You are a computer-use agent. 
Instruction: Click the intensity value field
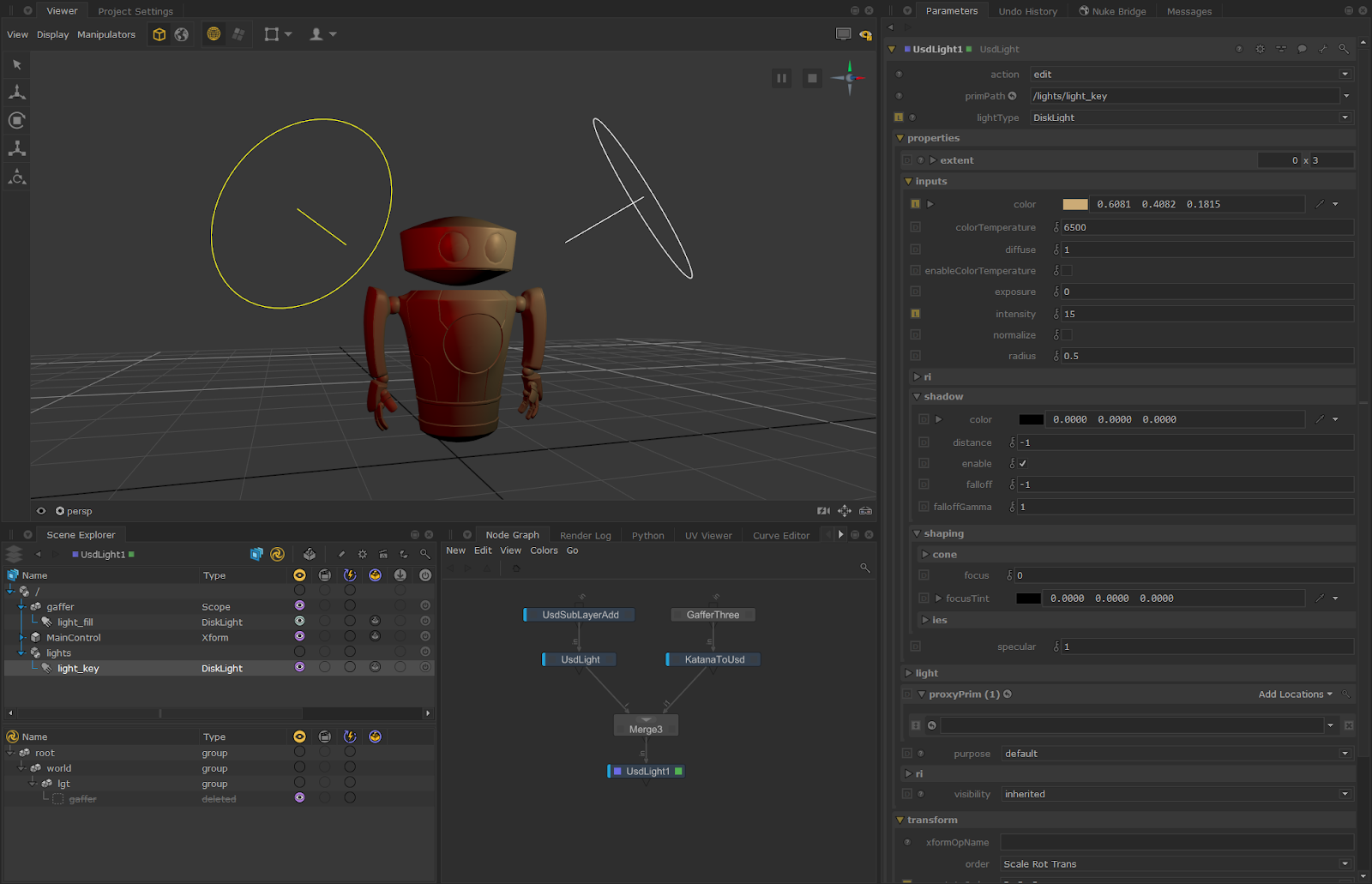tap(1206, 314)
